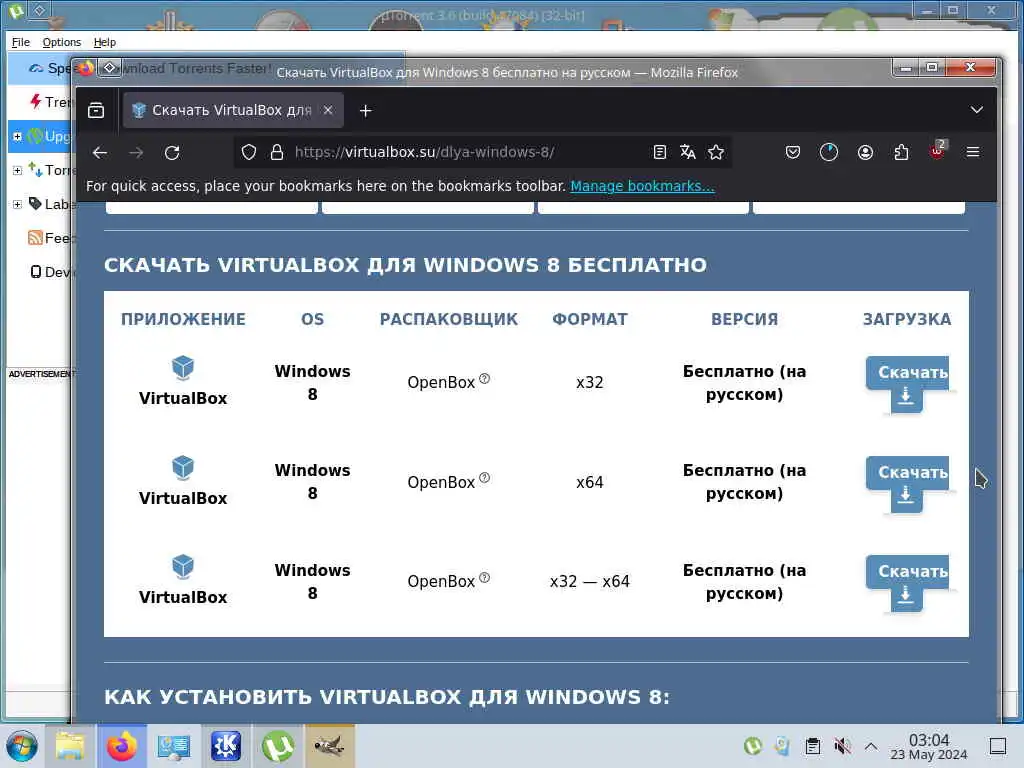Open Extensions puzzle icon
The width and height of the screenshot is (1024, 768).
coord(901,152)
